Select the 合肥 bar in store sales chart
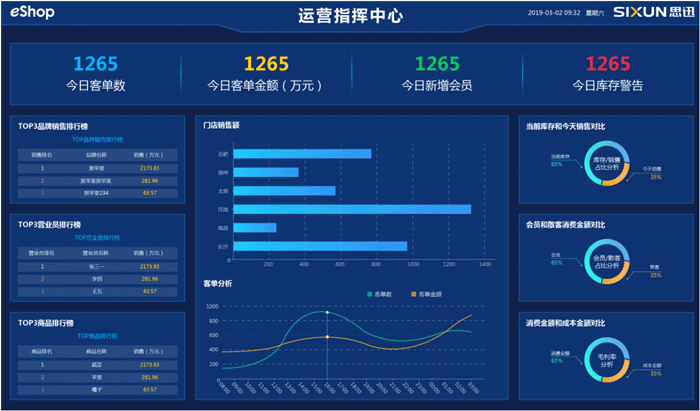Screen dimensions: 700x411 pyautogui.click(x=301, y=154)
